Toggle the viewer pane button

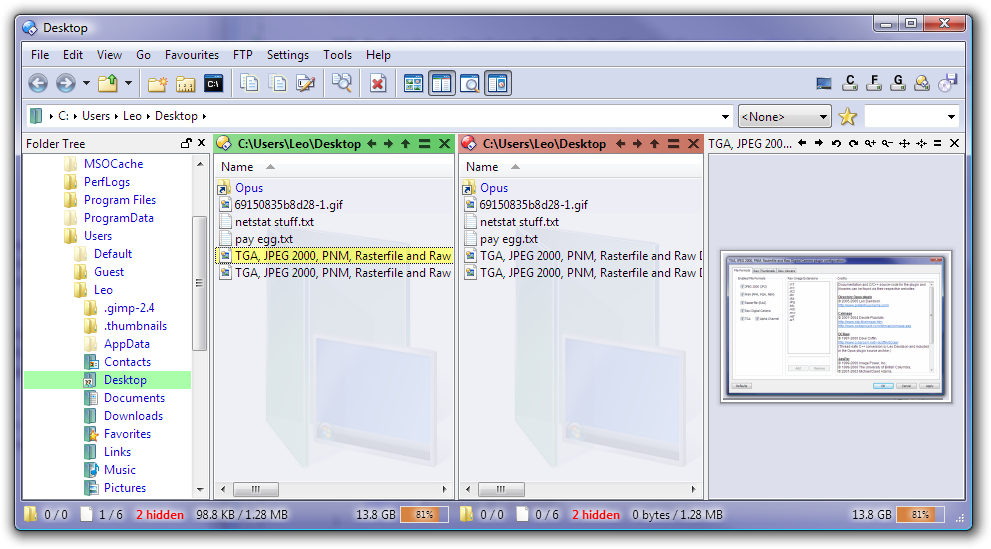coord(498,84)
